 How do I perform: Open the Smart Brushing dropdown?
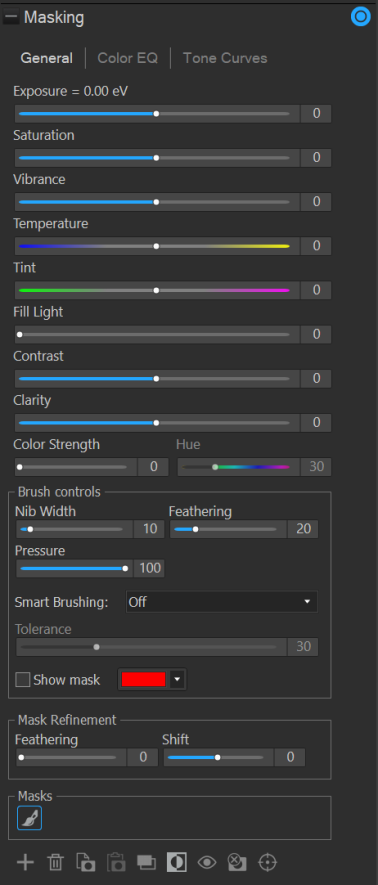[222, 602]
